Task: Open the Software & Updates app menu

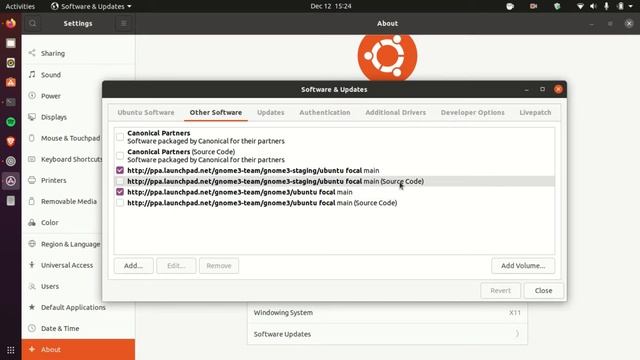Action: click(91, 6)
